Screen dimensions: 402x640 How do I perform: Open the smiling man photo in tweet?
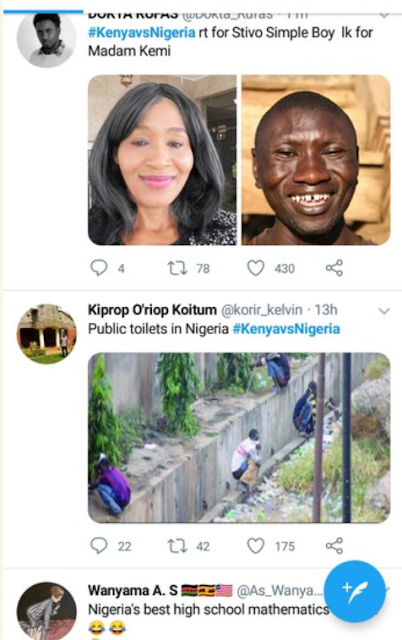click(x=316, y=160)
